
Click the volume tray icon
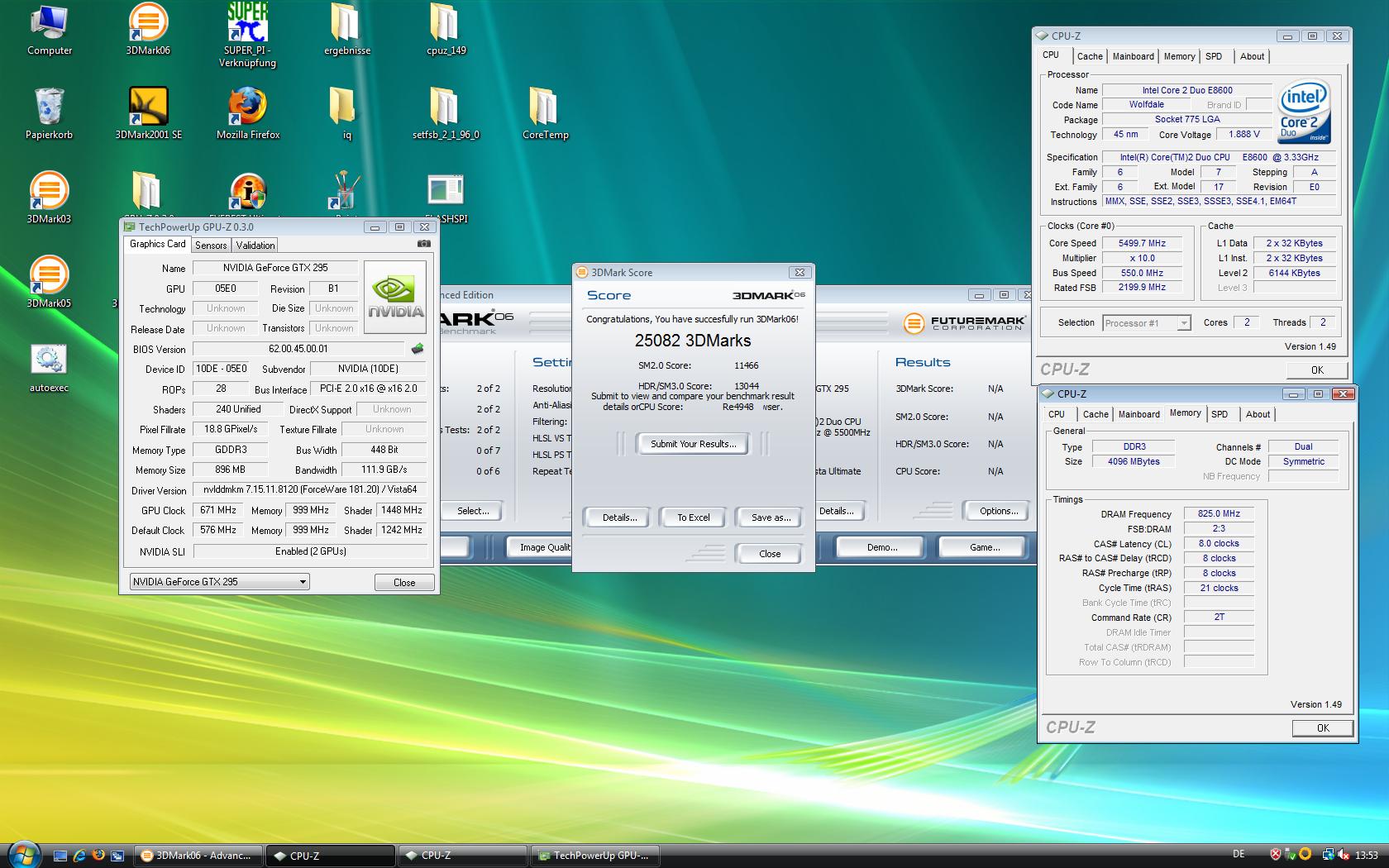(1343, 855)
